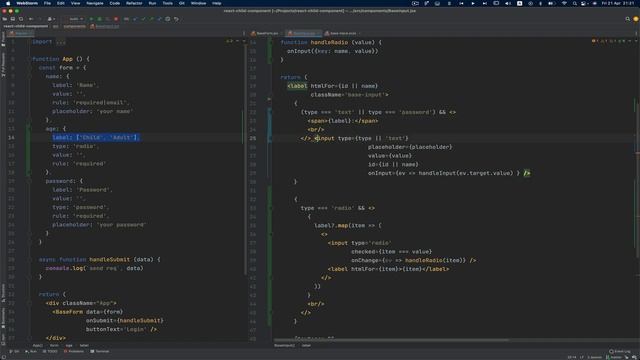Viewport: 640px width, 360px height.
Task: Open the Help menu
Action: tap(216, 3)
